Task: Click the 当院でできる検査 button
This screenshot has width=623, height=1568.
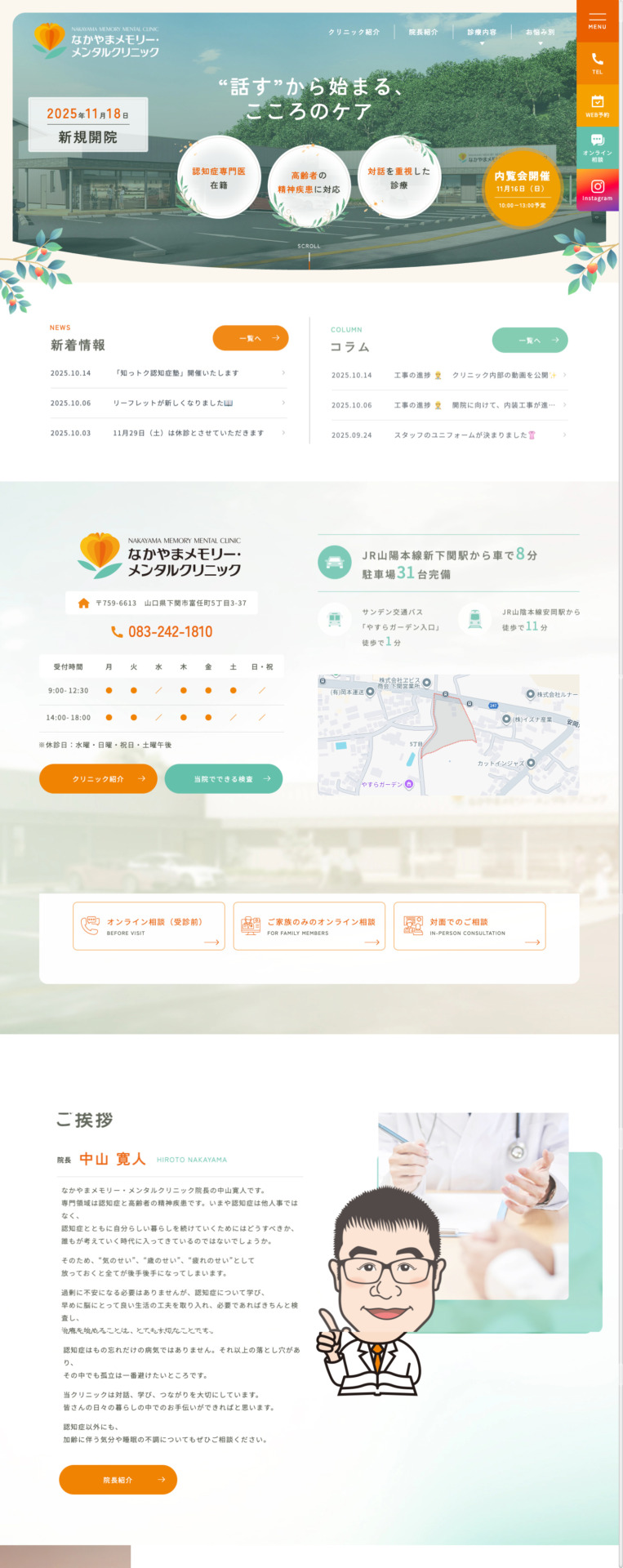Action: 223,778
